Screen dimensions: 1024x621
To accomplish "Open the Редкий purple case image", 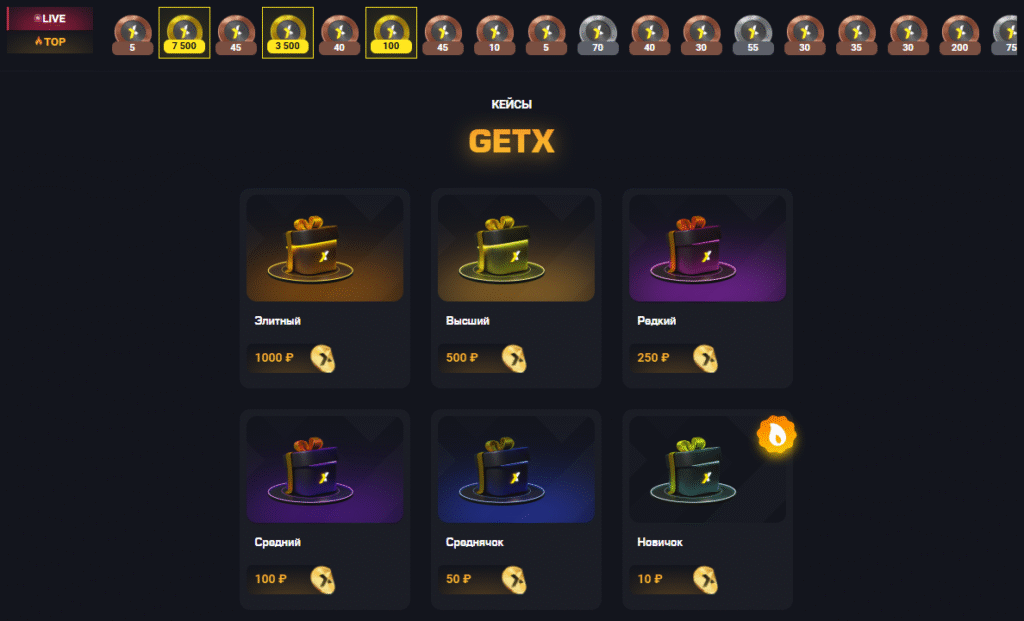I will point(707,248).
